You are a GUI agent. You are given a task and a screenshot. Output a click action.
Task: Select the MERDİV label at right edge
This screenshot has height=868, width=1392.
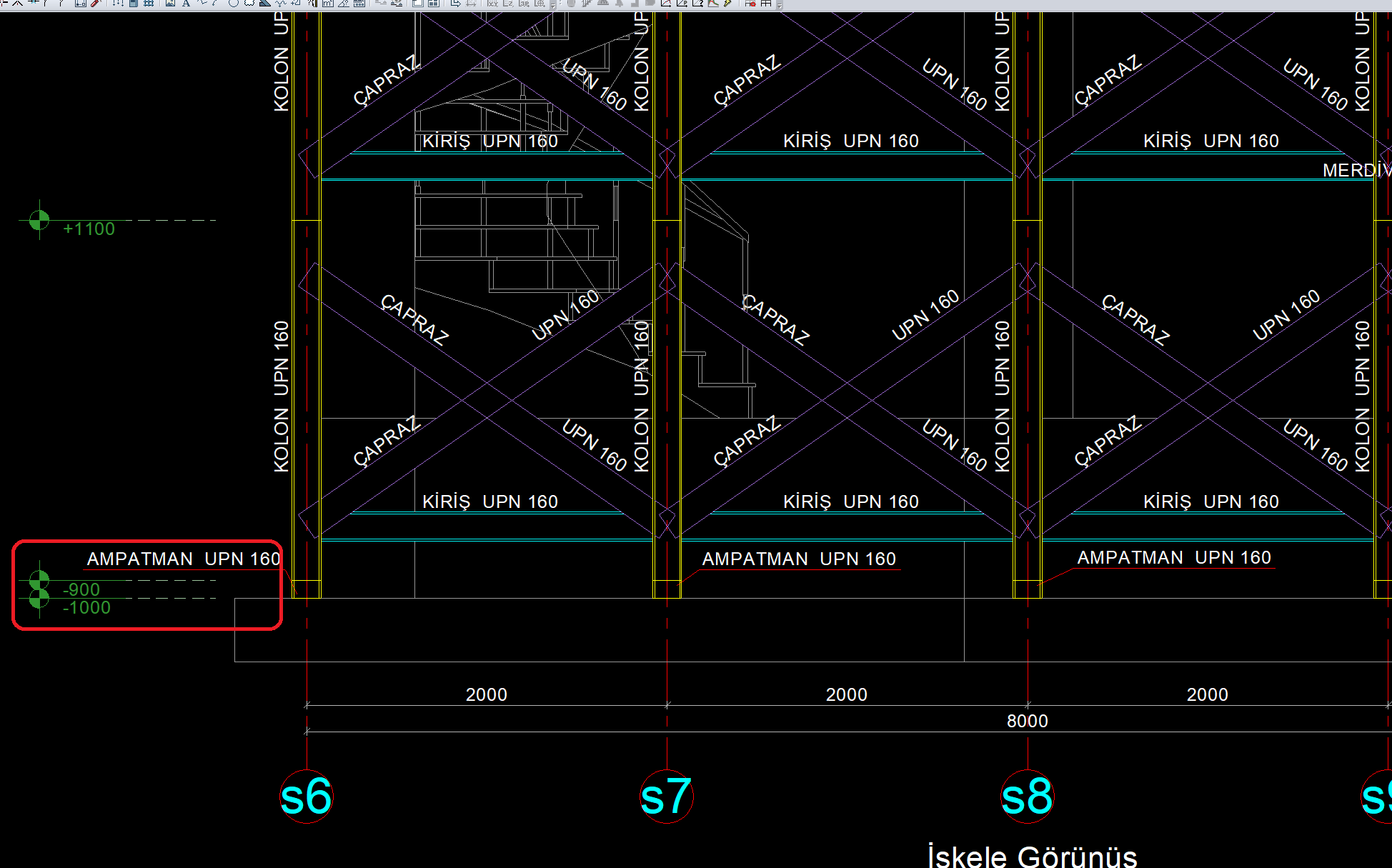tap(1355, 170)
